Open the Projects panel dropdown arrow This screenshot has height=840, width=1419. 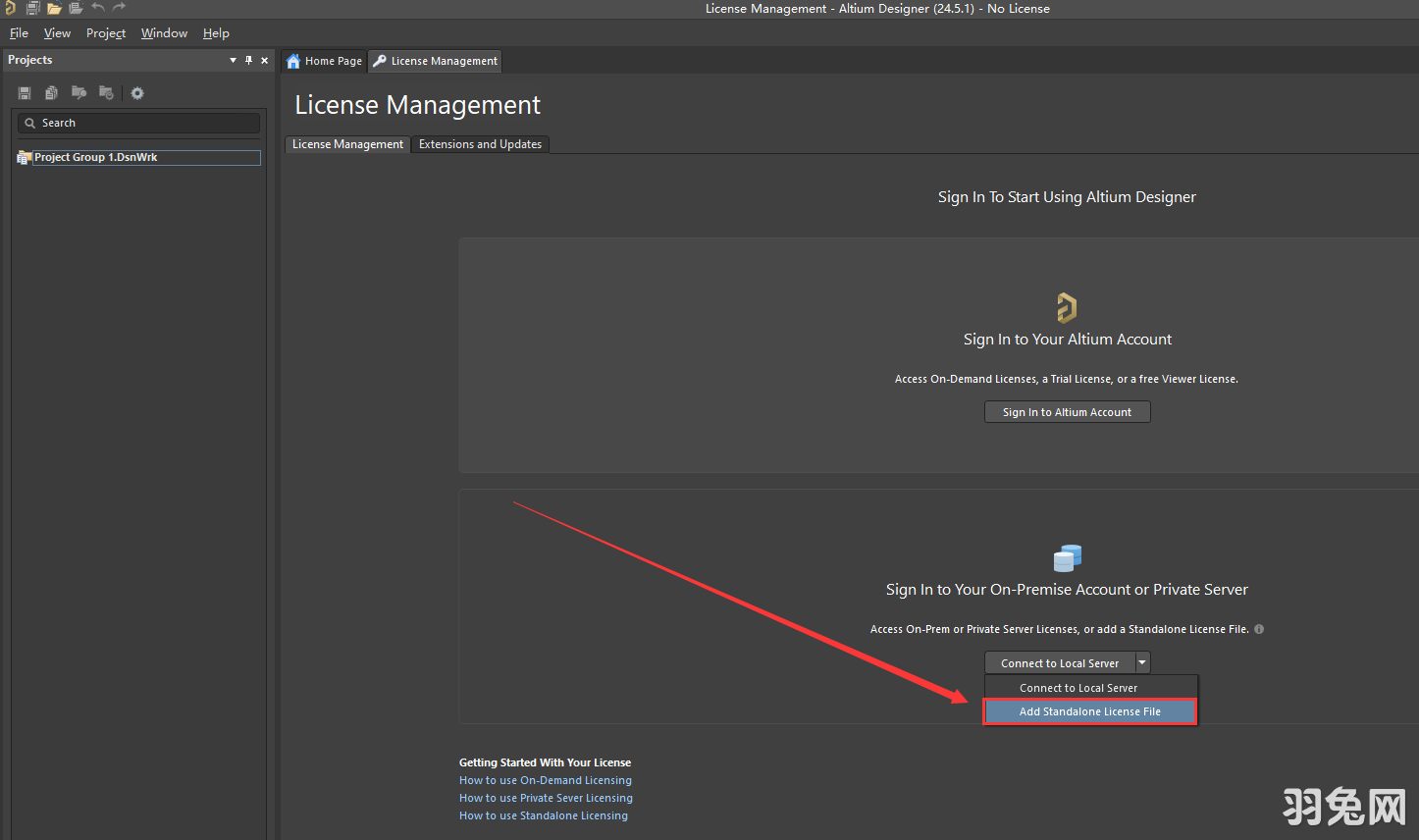tap(233, 60)
